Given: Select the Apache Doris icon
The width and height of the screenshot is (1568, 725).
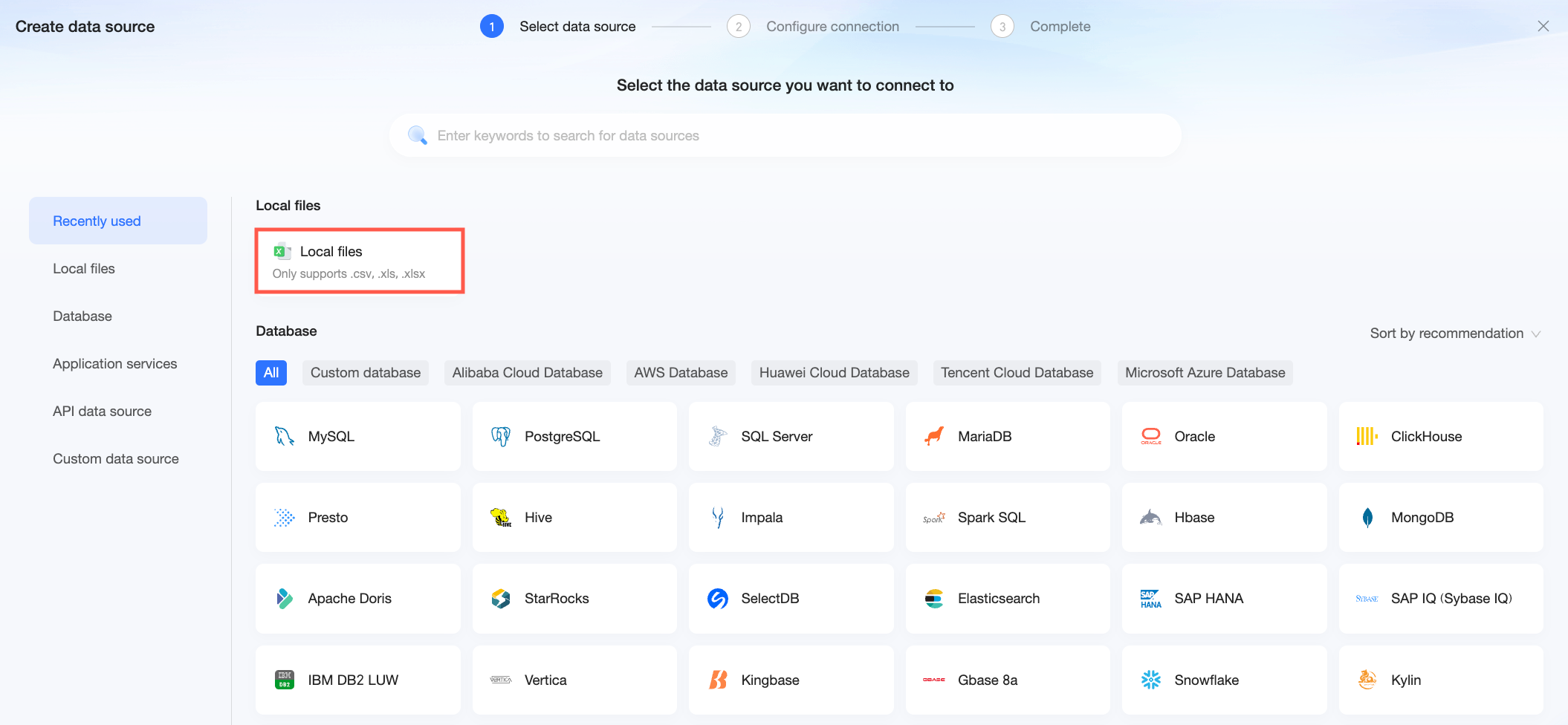Looking at the screenshot, I should pyautogui.click(x=284, y=598).
